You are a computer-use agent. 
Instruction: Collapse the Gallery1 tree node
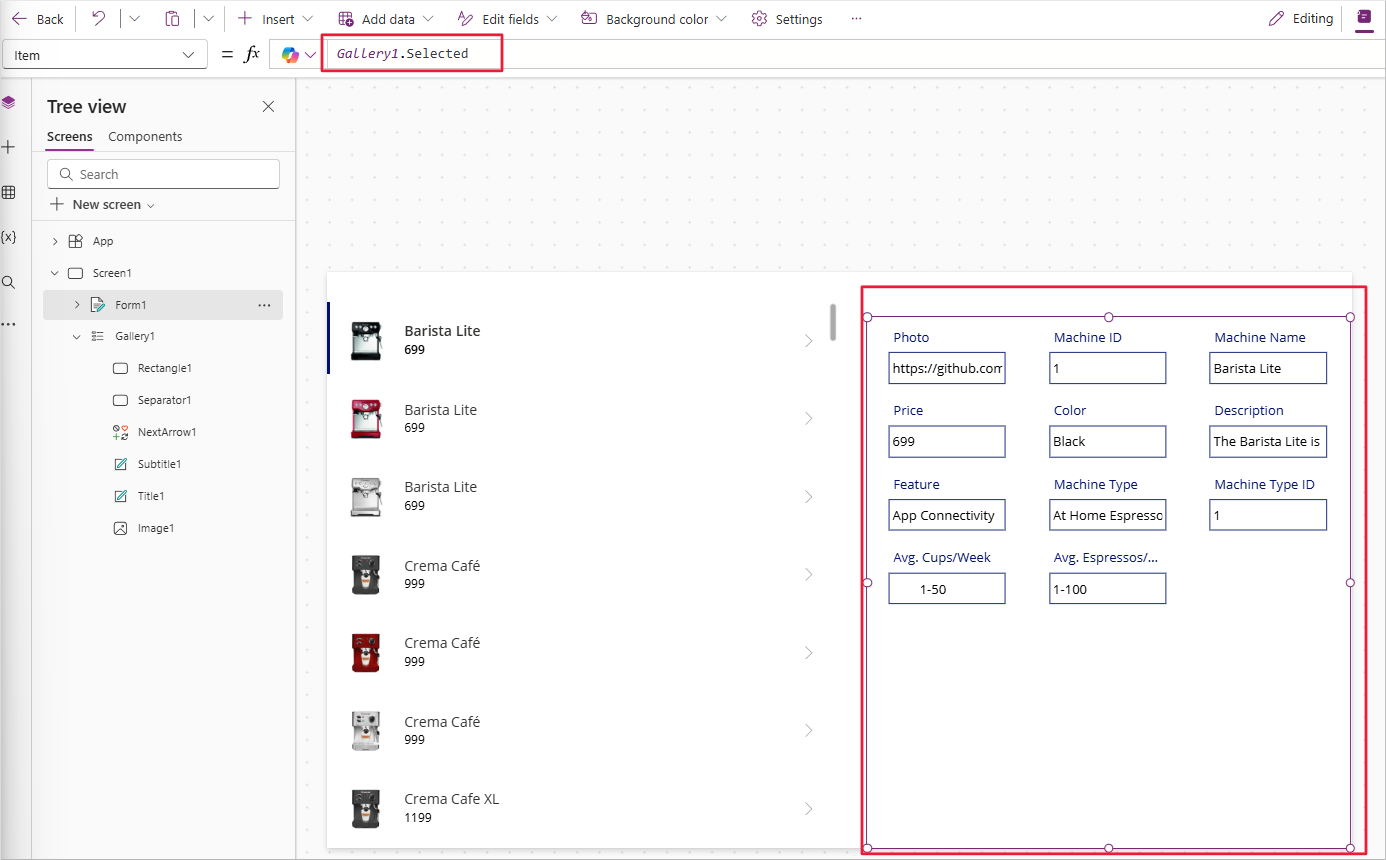[77, 337]
